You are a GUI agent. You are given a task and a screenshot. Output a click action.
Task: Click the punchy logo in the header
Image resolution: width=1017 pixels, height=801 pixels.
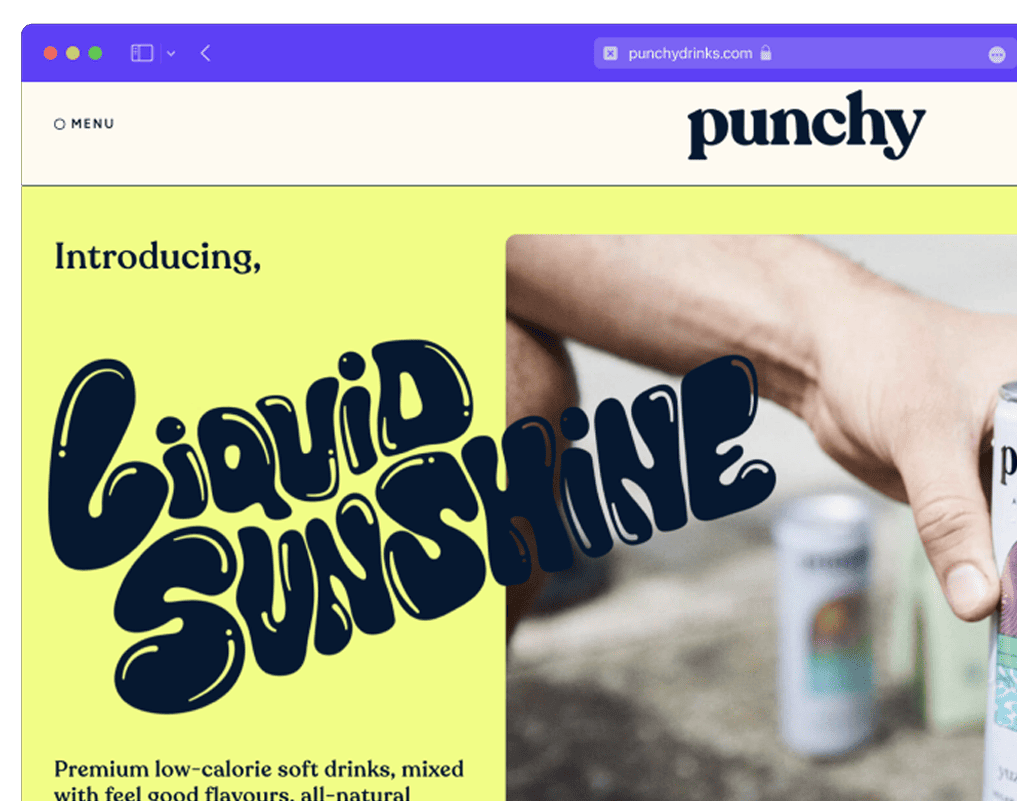[x=806, y=125]
